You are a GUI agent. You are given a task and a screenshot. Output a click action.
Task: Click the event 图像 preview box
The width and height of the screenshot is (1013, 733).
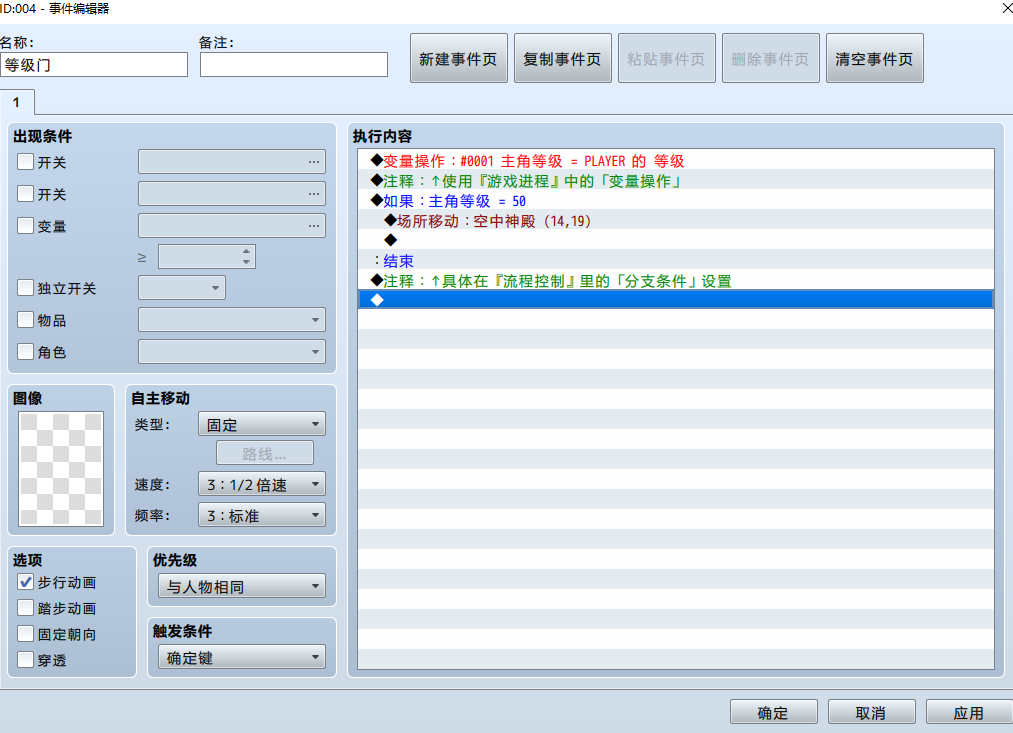[x=61, y=468]
